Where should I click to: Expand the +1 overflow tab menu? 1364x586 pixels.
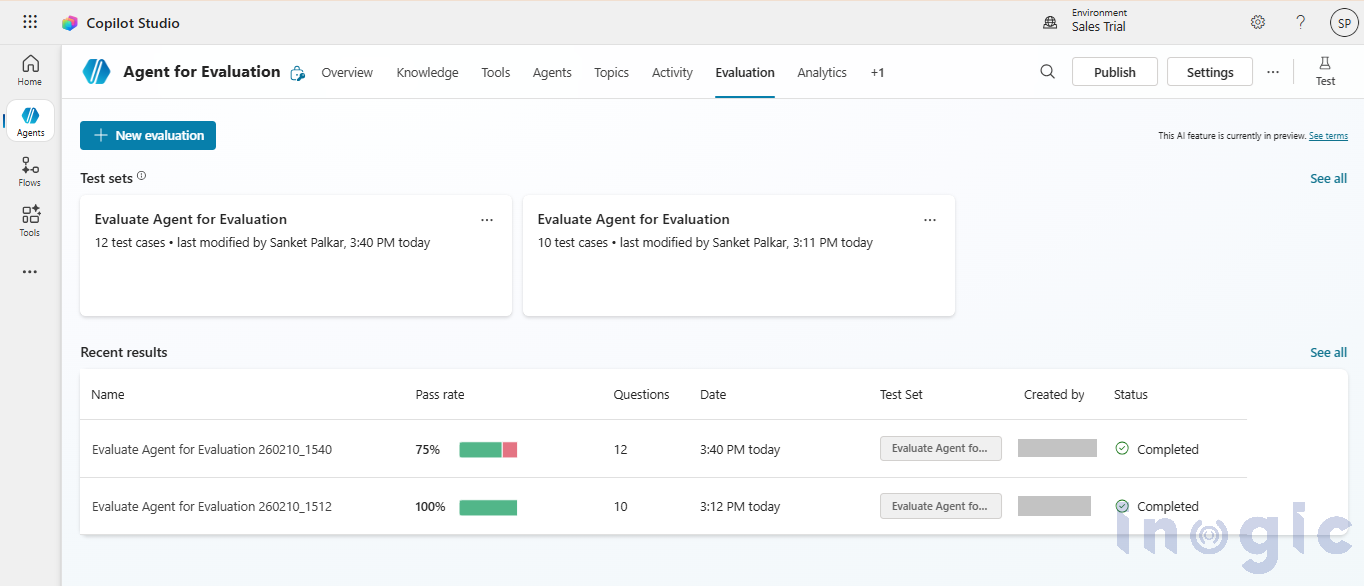877,72
